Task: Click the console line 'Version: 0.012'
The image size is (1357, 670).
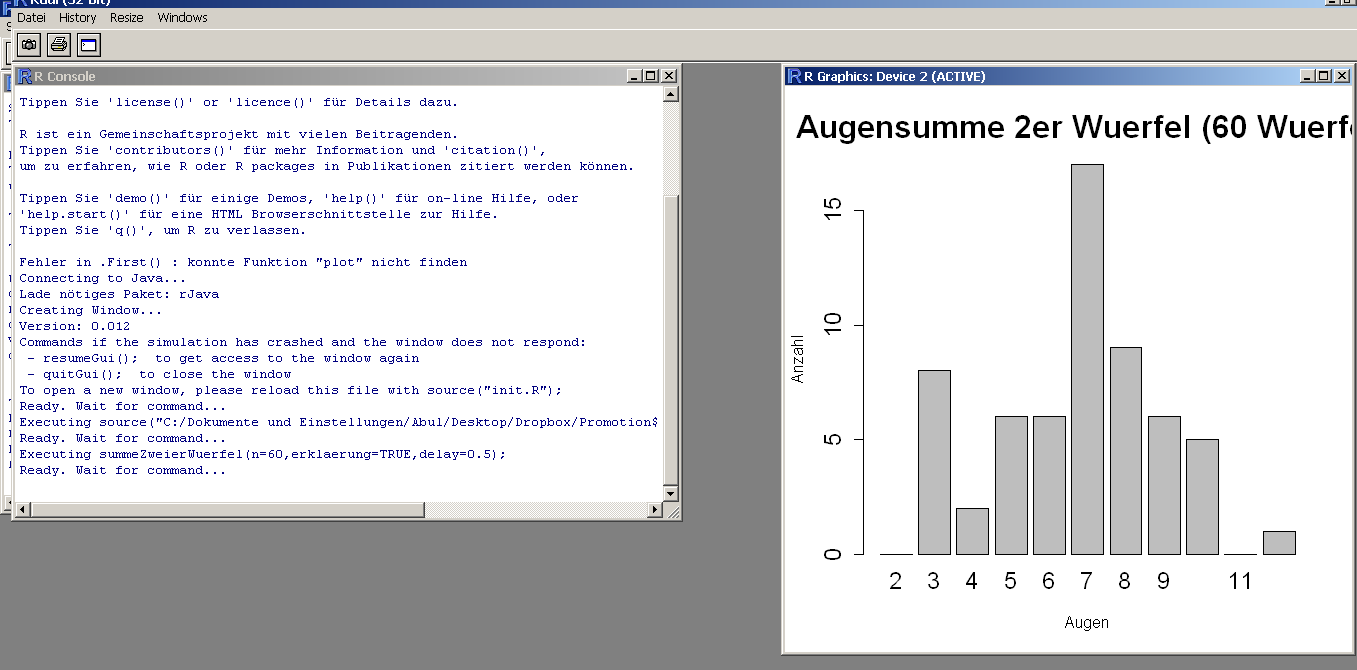Action: (x=74, y=326)
